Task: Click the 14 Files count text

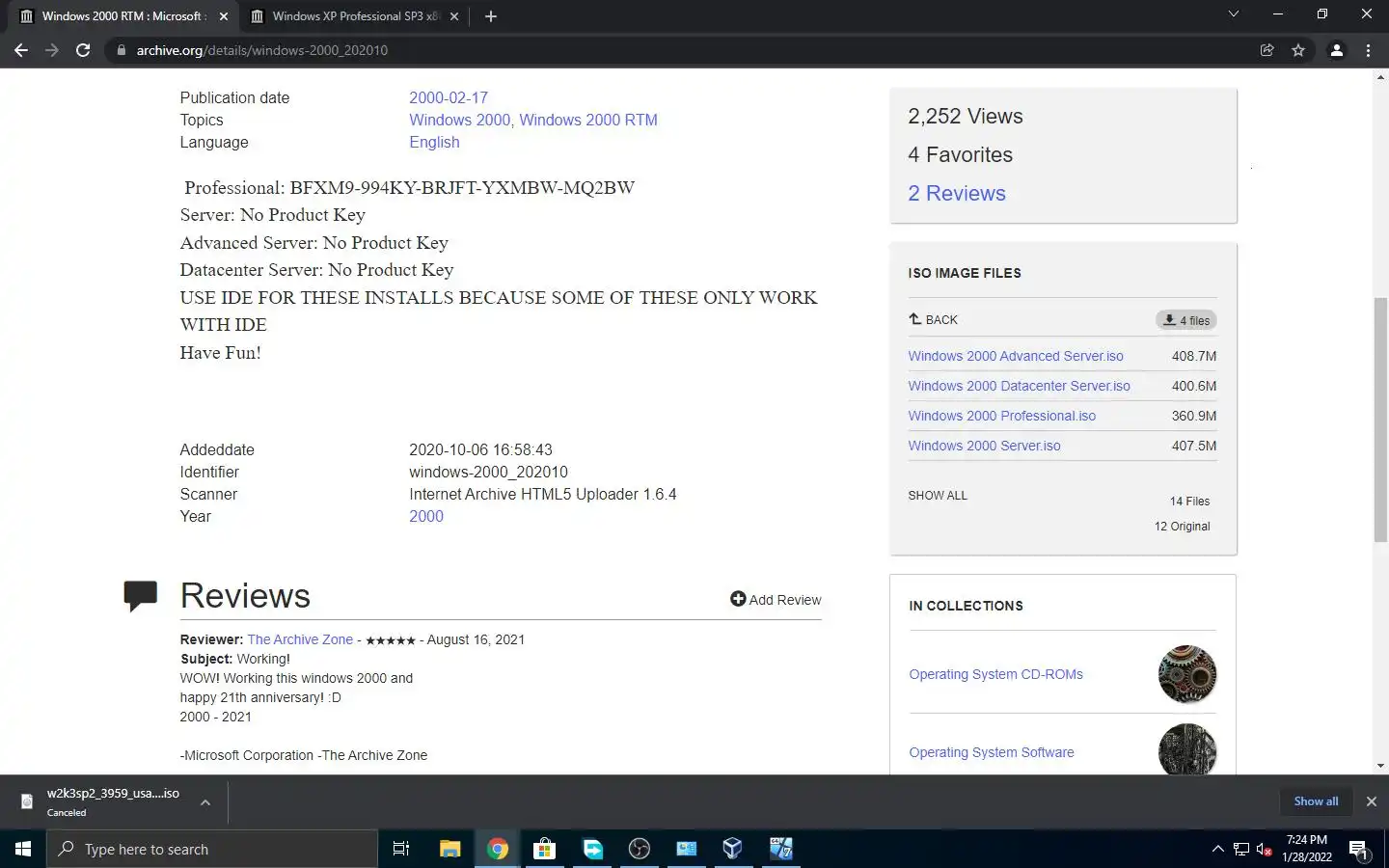Action: (1189, 502)
